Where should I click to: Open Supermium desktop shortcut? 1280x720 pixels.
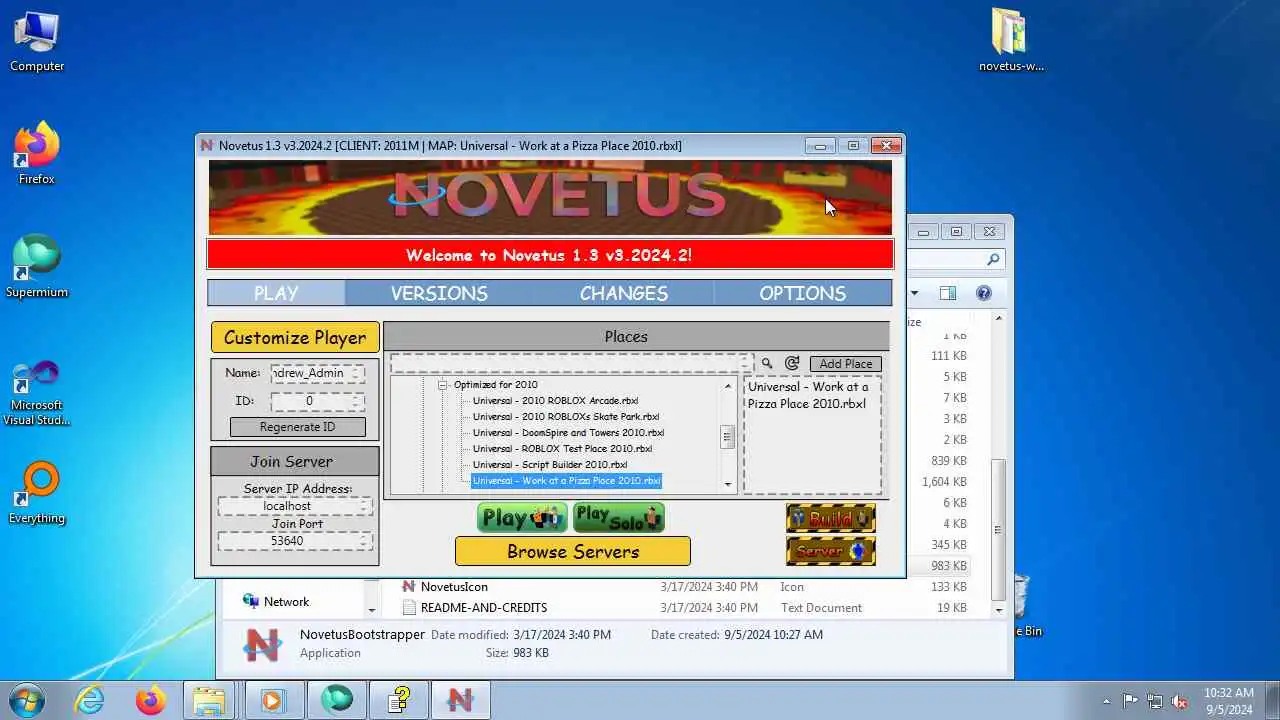point(37,266)
